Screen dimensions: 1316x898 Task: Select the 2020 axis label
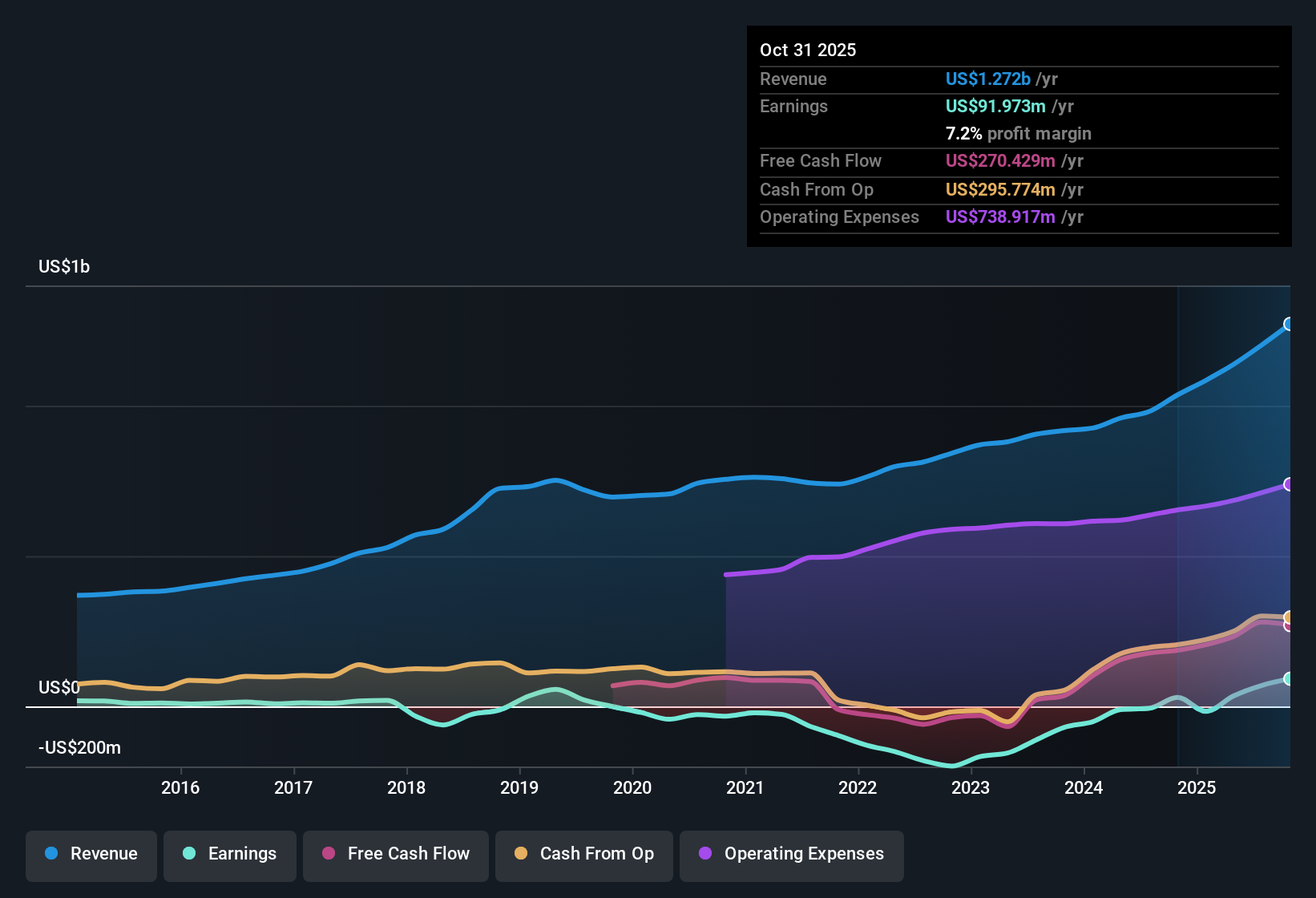pyautogui.click(x=633, y=788)
